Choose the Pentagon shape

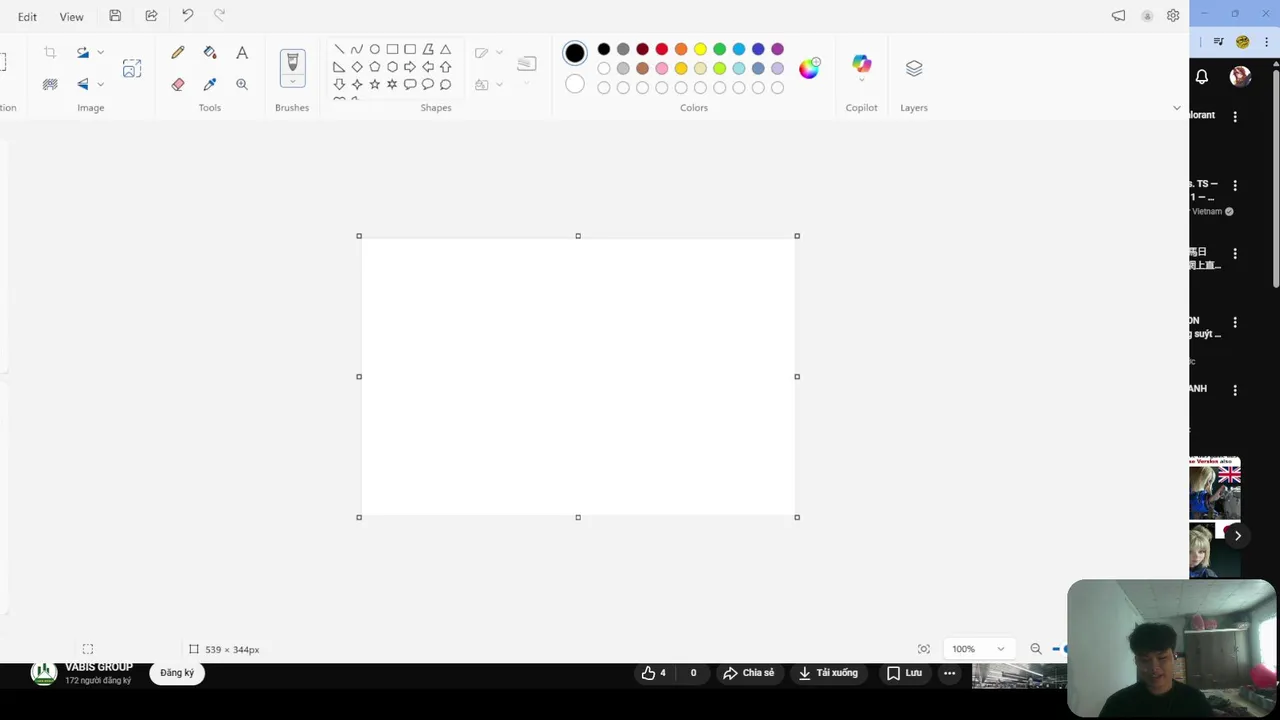point(375,67)
